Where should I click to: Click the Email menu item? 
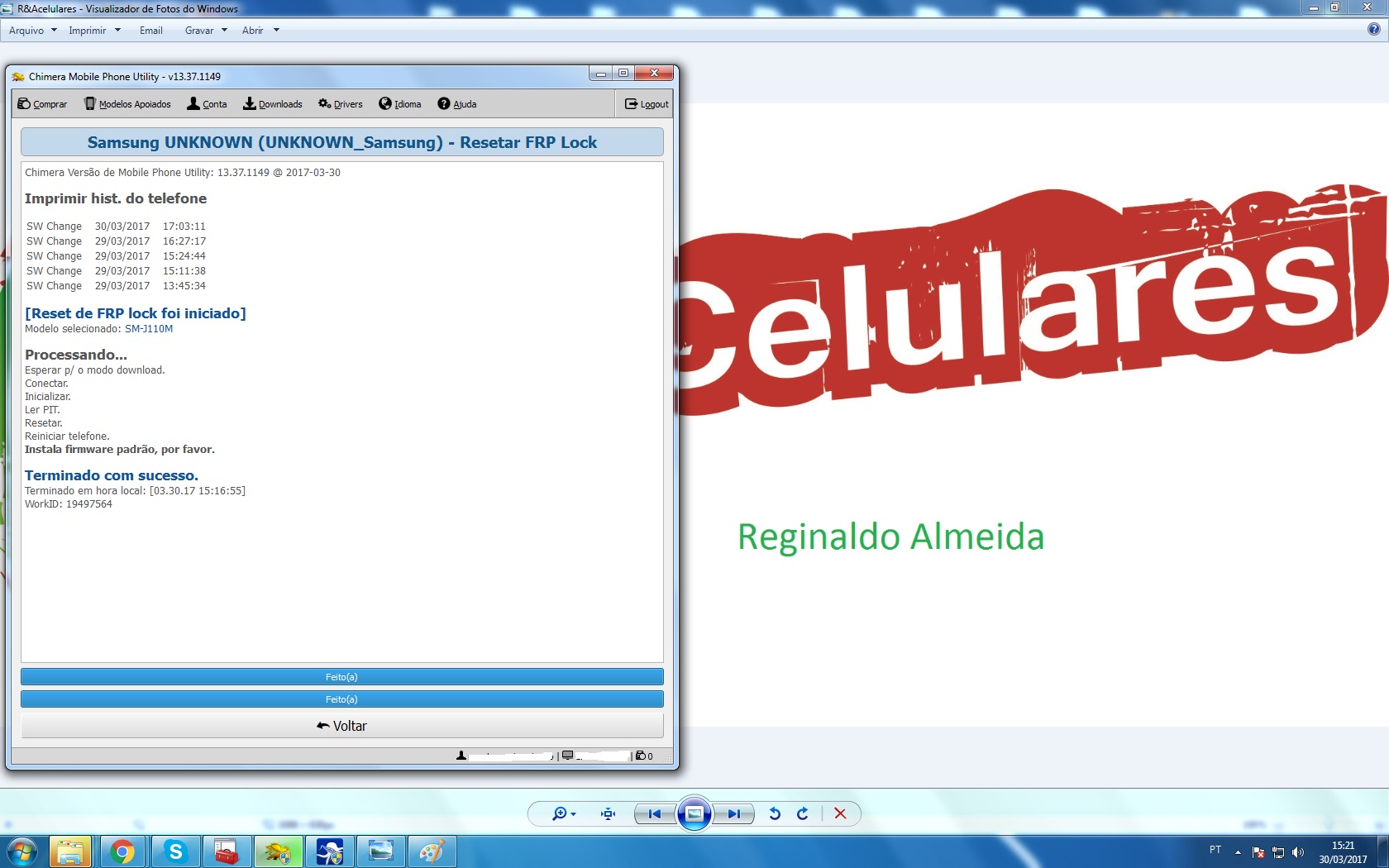(x=151, y=31)
